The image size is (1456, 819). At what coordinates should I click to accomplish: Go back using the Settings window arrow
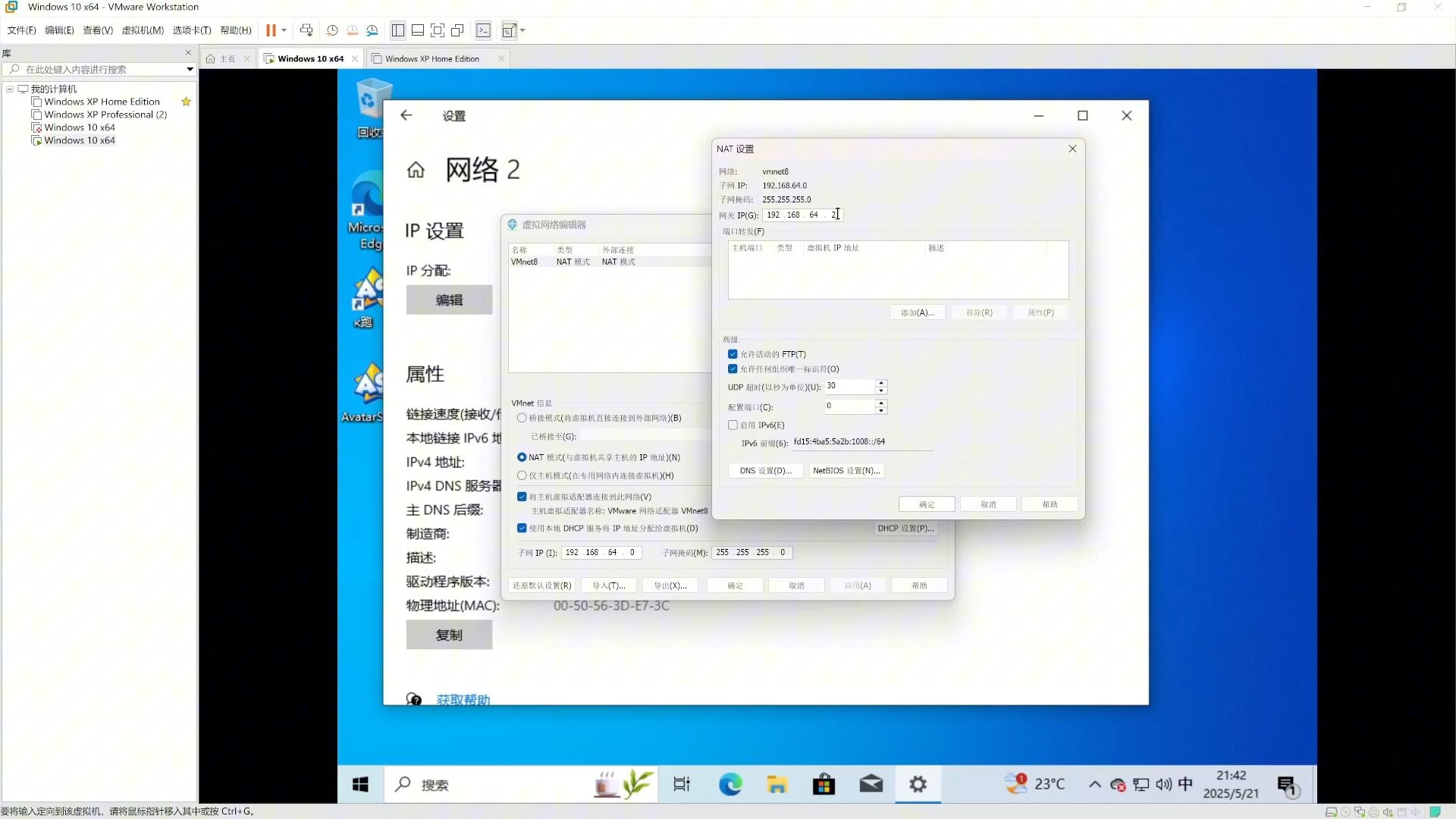[x=406, y=115]
